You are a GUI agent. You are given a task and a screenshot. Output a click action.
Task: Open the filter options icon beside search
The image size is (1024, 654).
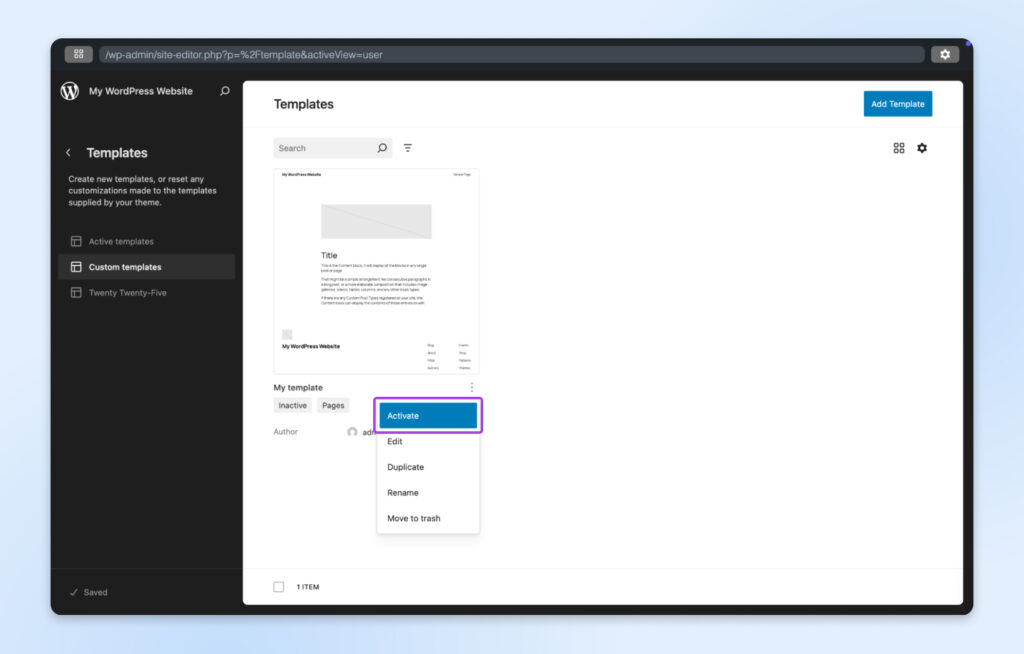coord(408,147)
